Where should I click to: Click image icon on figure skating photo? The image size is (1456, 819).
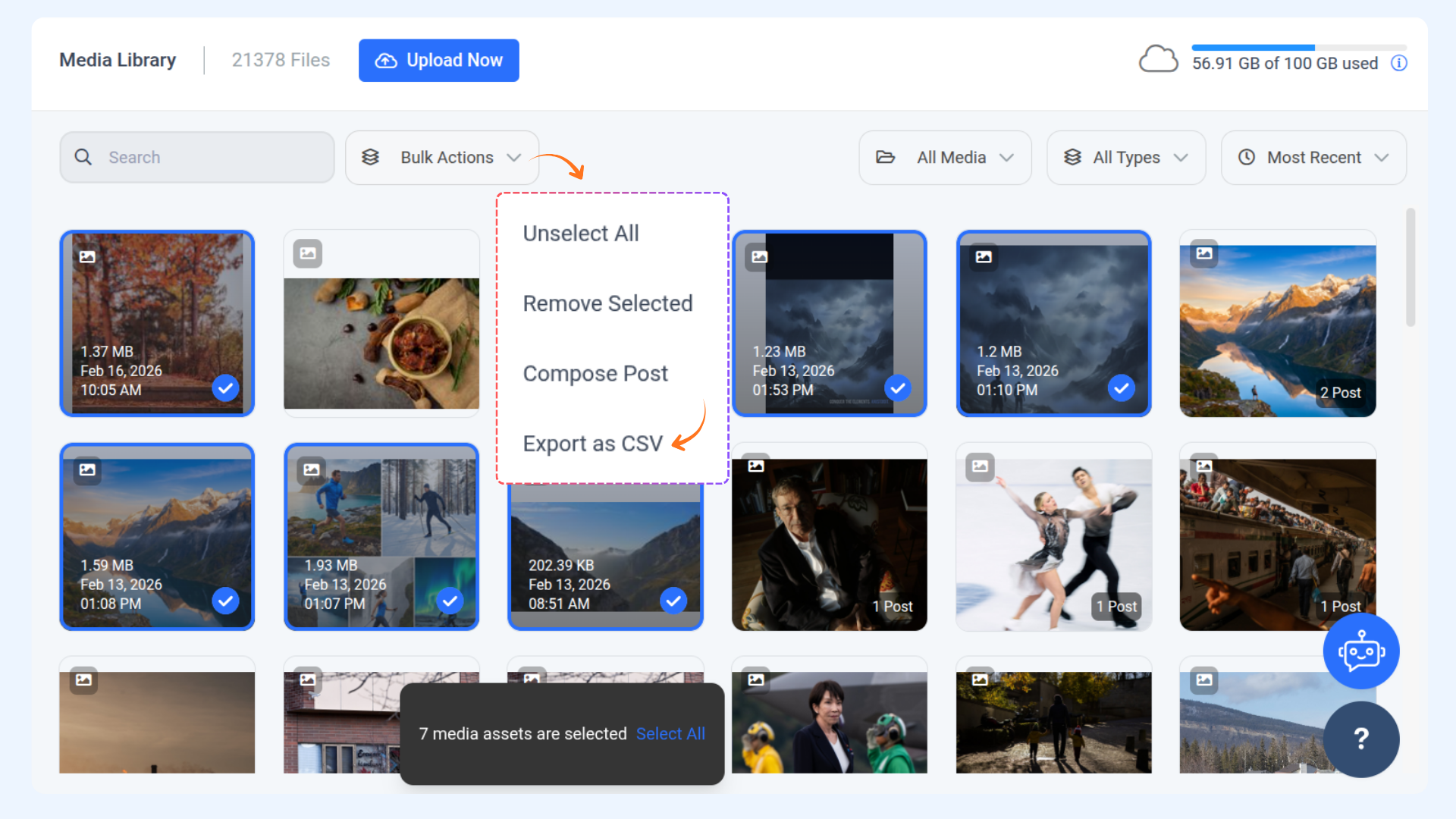point(980,466)
